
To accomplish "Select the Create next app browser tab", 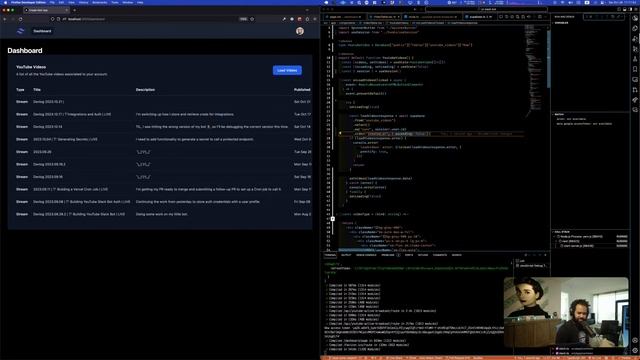I will click(46, 10).
